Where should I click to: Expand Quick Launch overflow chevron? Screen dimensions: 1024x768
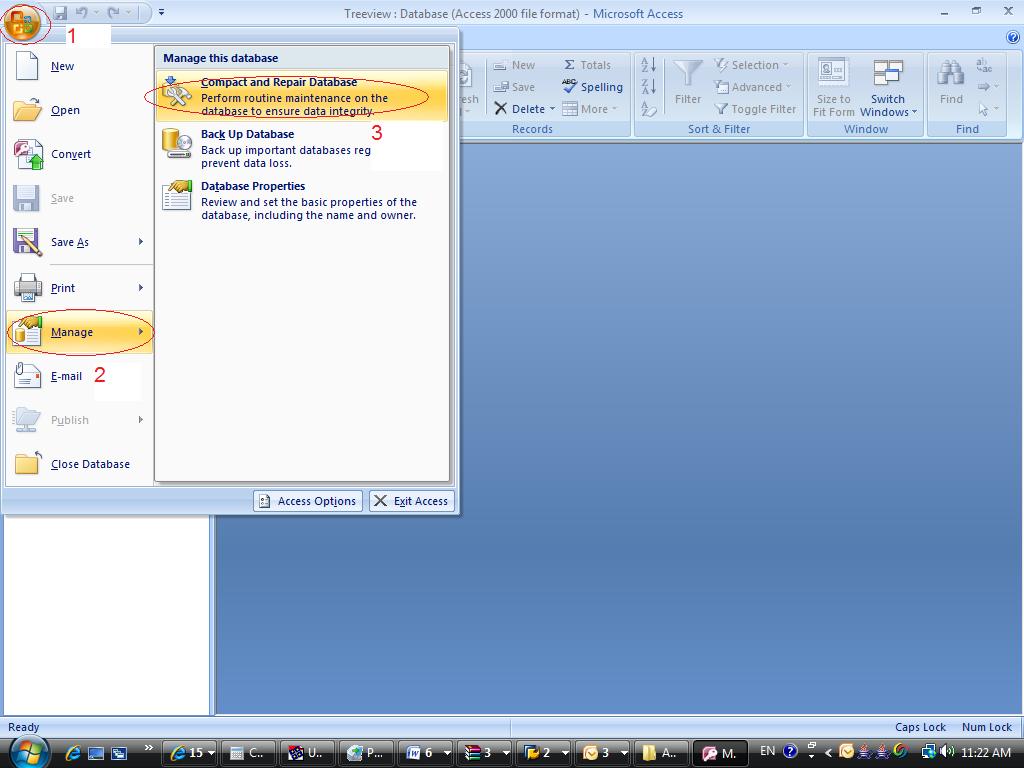tap(149, 748)
